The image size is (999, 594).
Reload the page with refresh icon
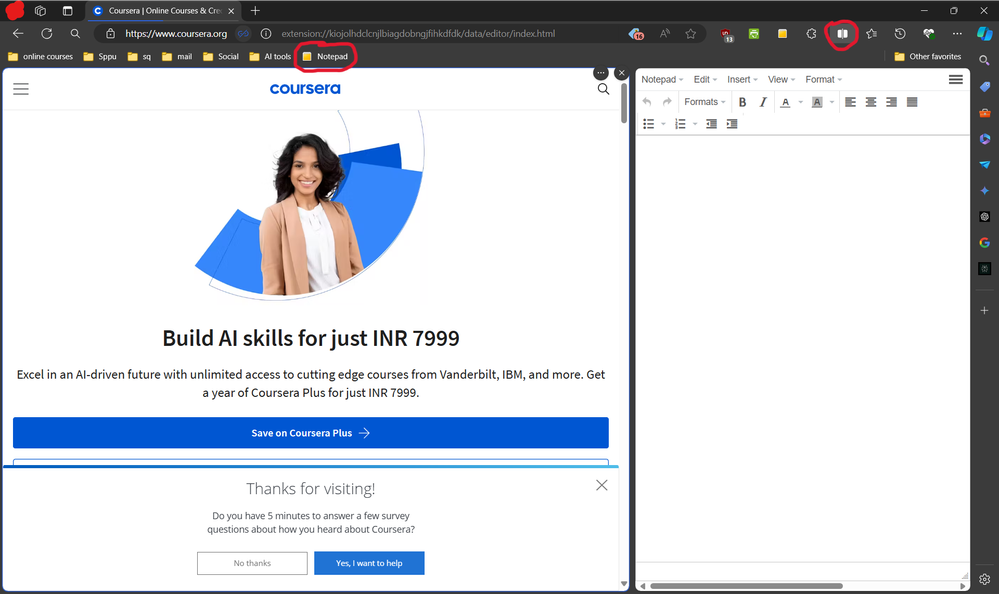point(47,34)
